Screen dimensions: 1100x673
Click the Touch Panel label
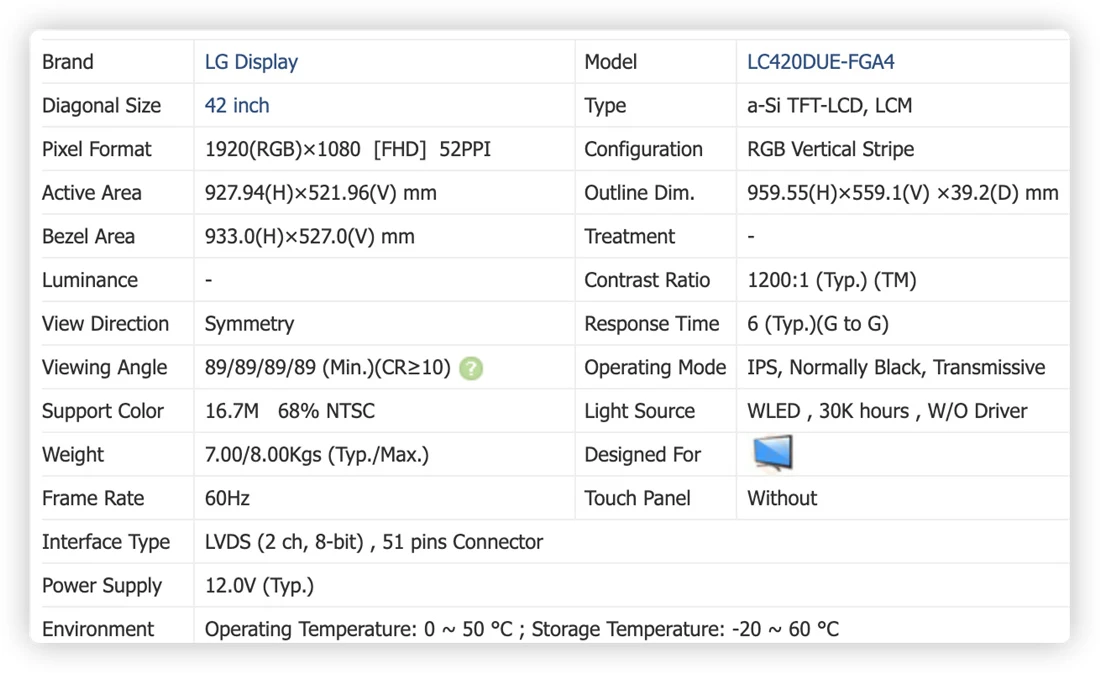(637, 498)
